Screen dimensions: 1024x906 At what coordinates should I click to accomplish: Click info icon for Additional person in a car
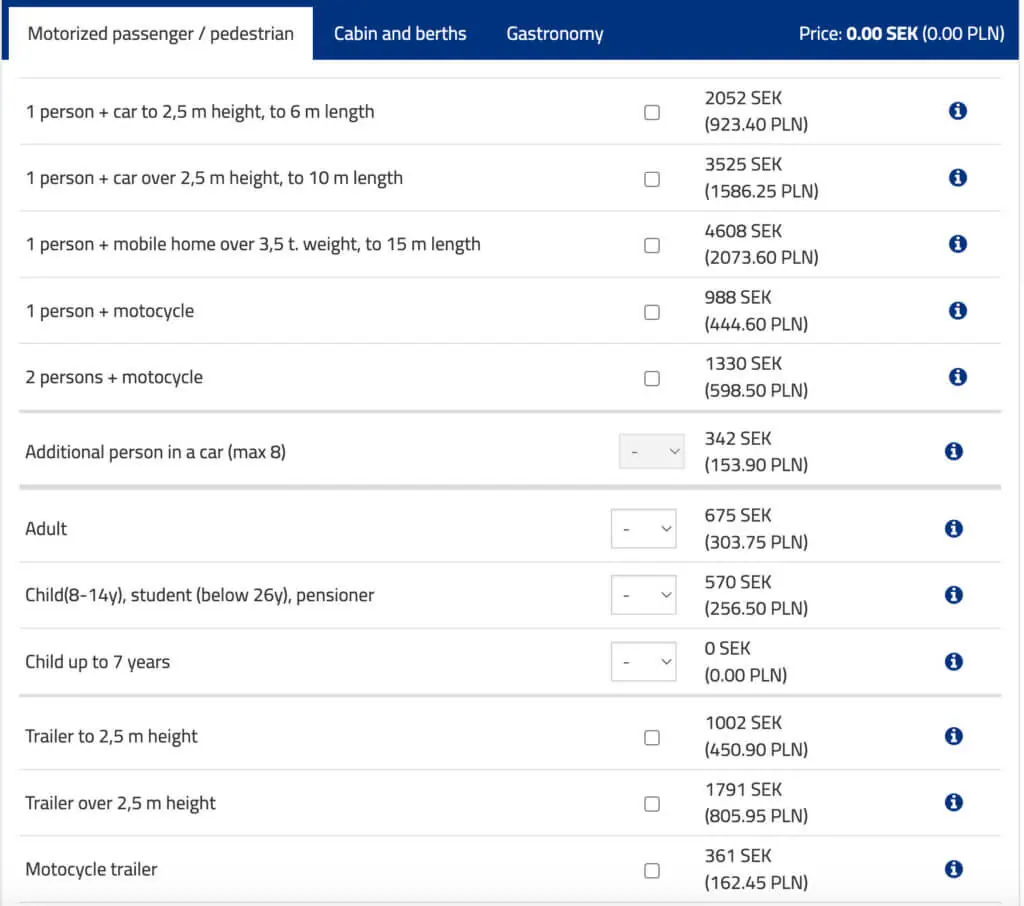coord(953,451)
